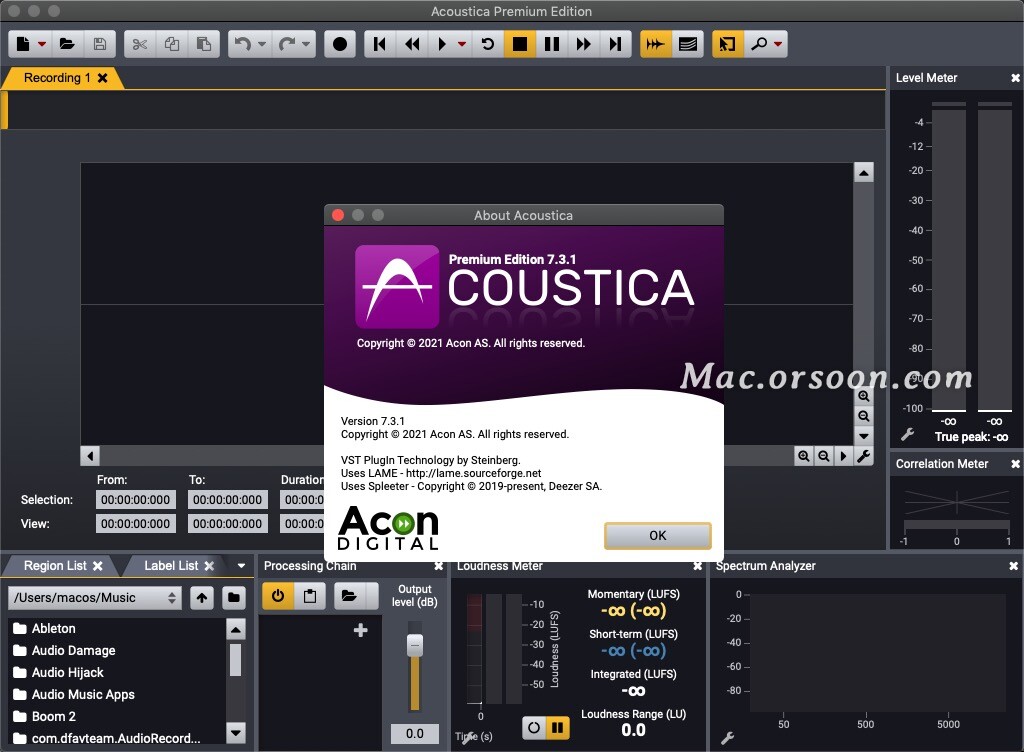Open Level Meter wrench settings

(907, 434)
